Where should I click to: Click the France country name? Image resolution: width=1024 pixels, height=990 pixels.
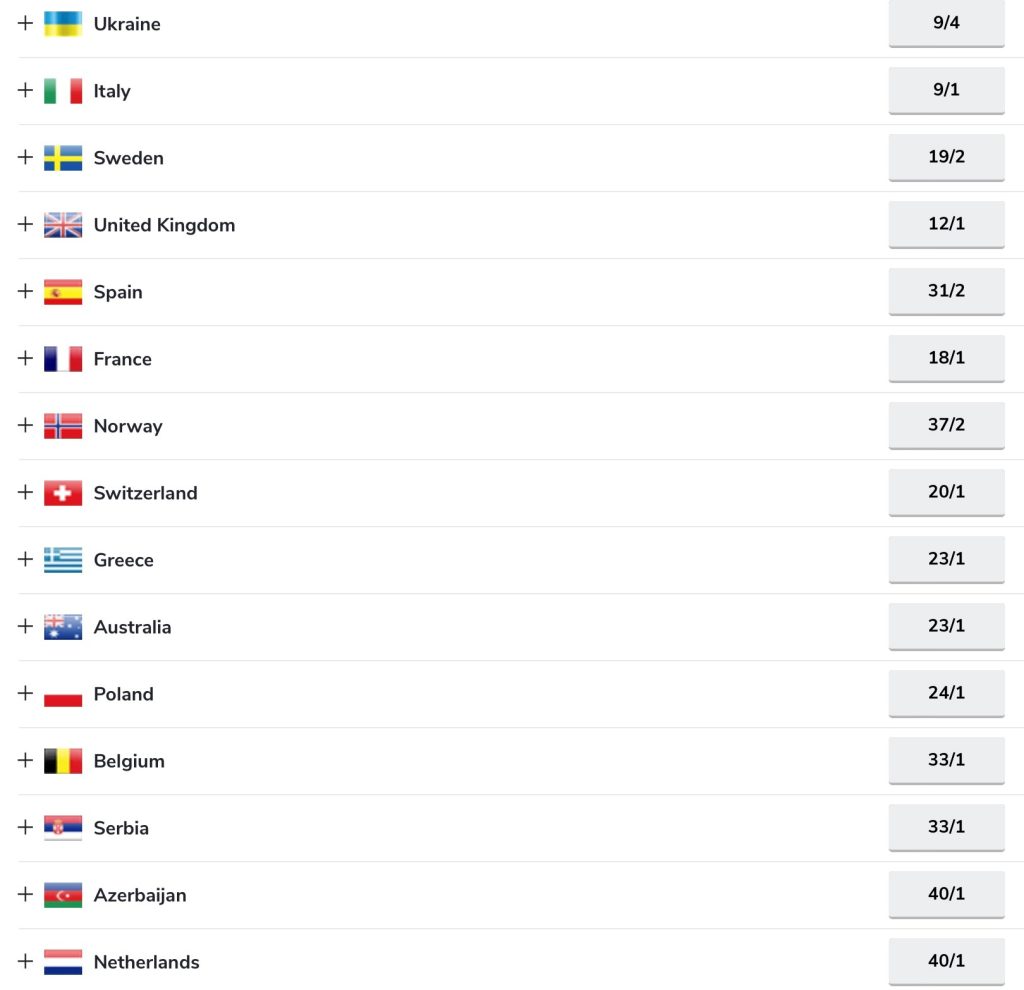[x=122, y=359]
